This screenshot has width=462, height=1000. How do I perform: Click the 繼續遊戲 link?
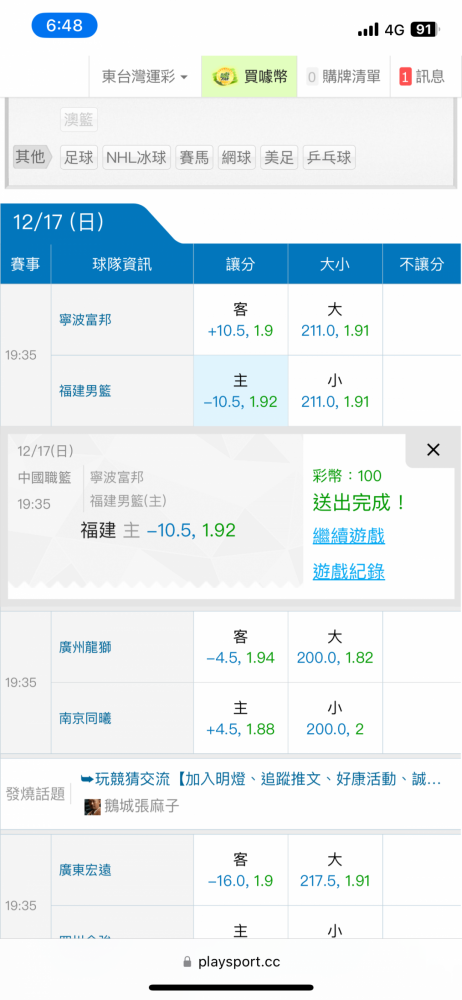point(348,536)
